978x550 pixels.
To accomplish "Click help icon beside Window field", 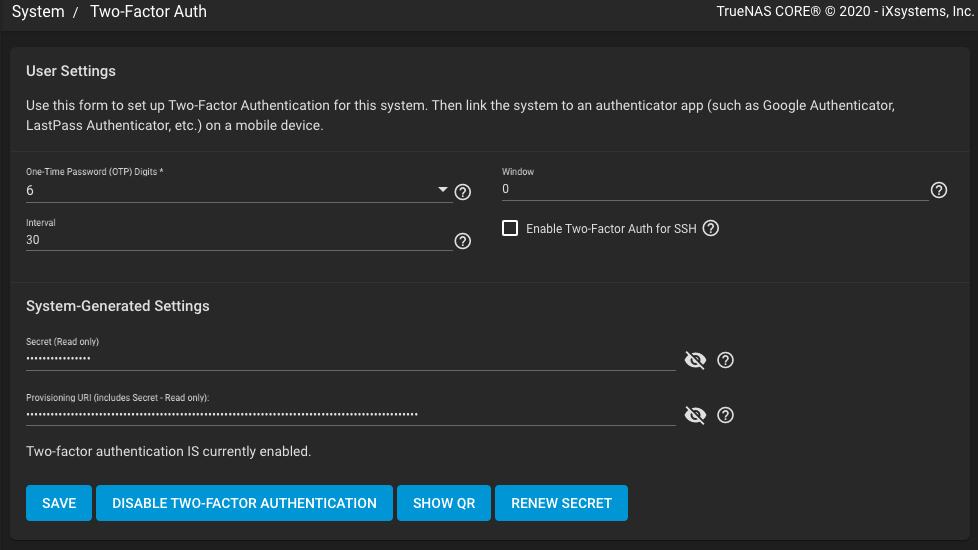I will (939, 190).
